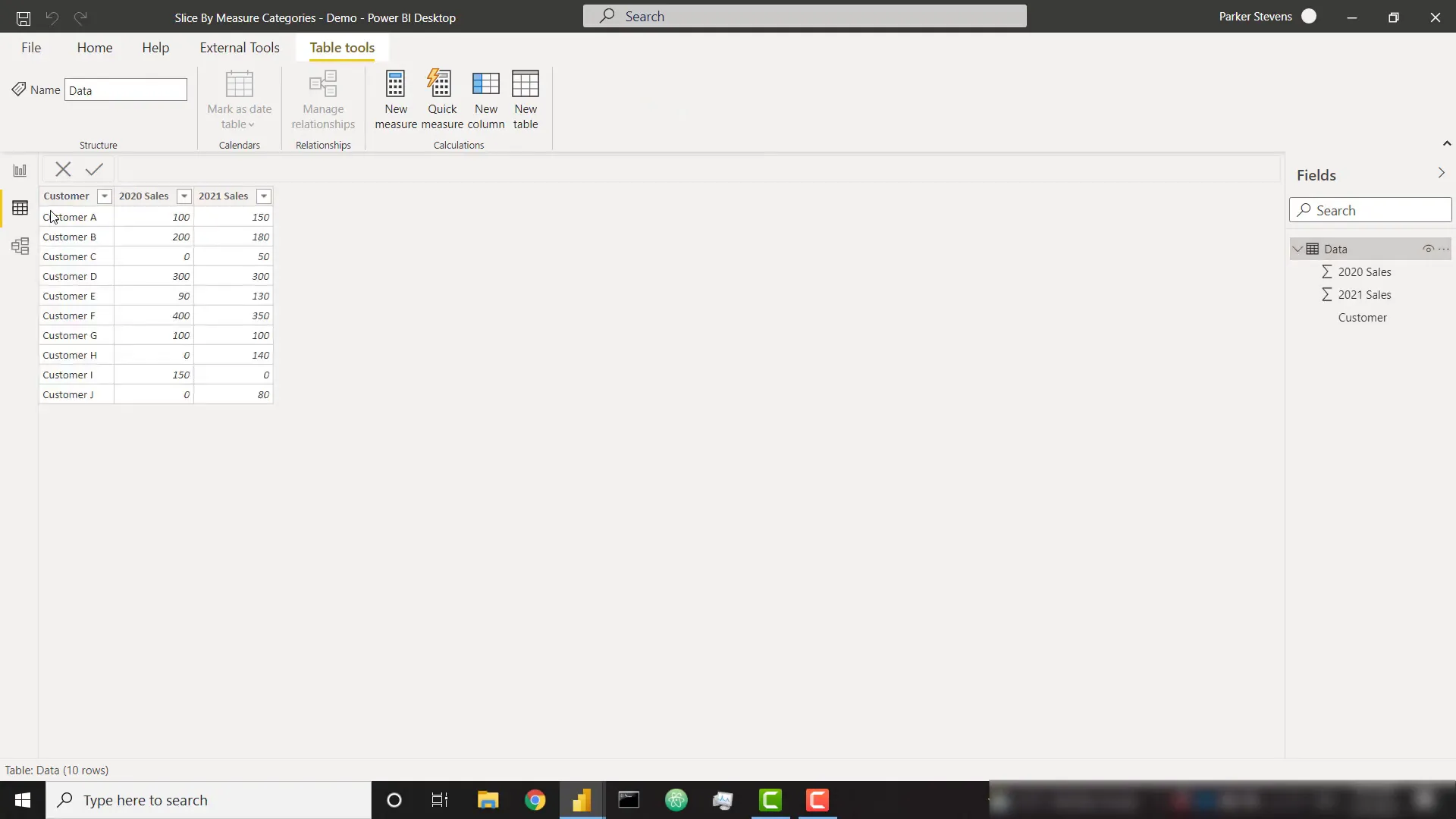Open the File menu
Screen dimensions: 1456x819
point(31,47)
